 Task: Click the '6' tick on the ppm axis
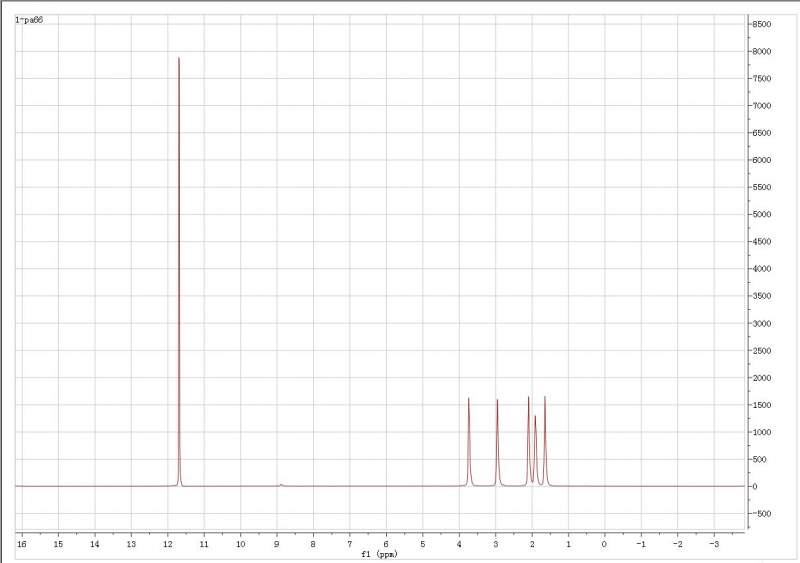tap(386, 544)
